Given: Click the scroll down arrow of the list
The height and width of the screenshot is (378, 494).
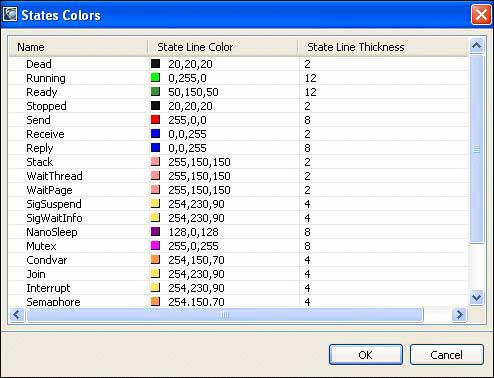Looking at the screenshot, I should (477, 297).
